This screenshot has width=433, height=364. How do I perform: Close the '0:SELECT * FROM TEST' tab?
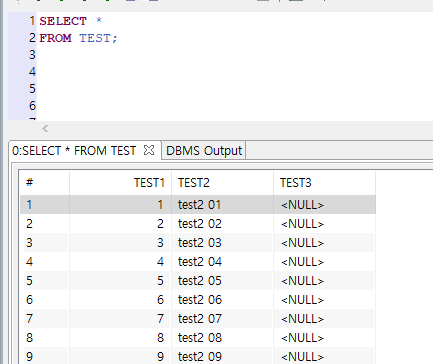pos(149,150)
